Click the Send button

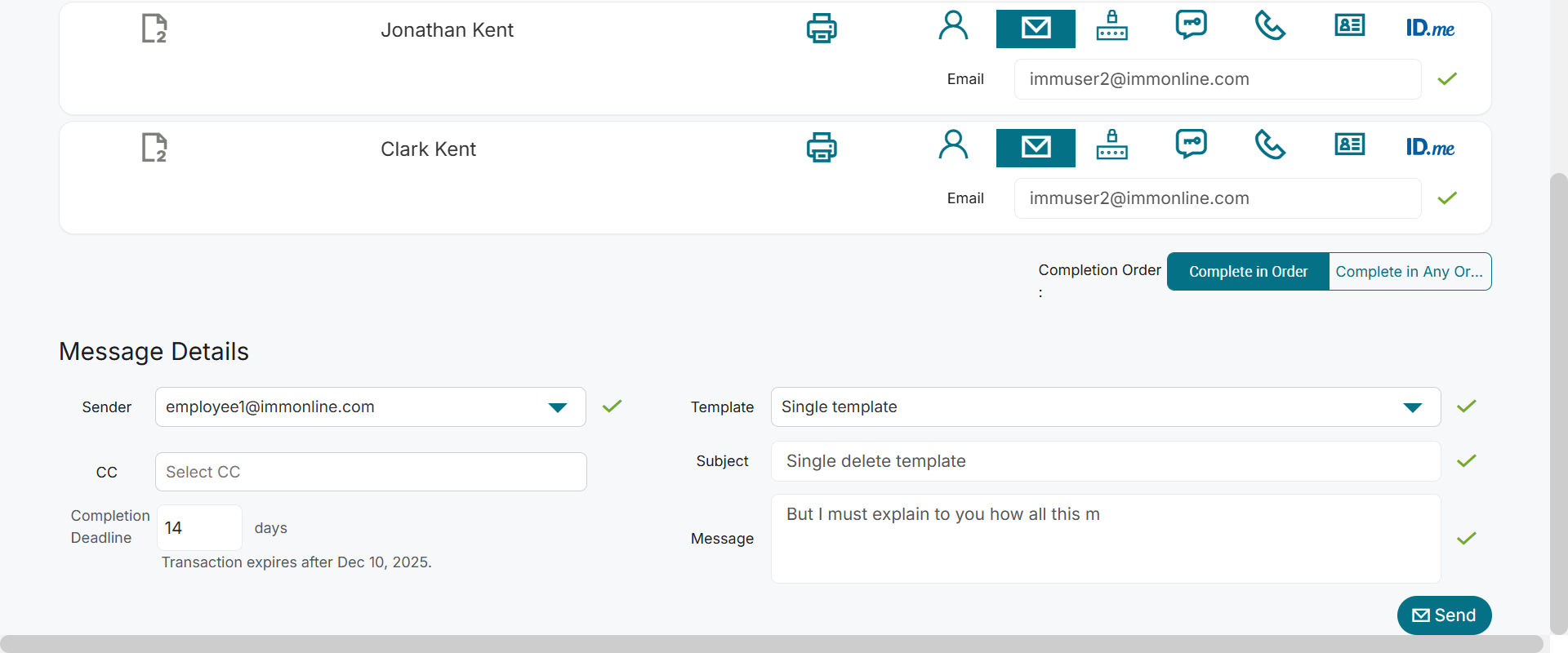click(x=1444, y=615)
